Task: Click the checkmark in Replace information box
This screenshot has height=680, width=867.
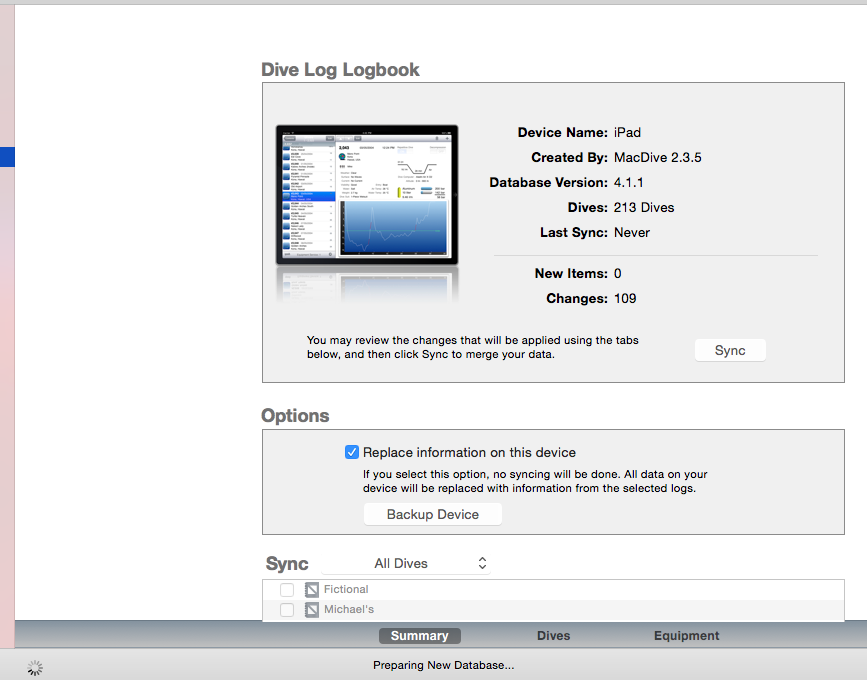Action: click(352, 452)
